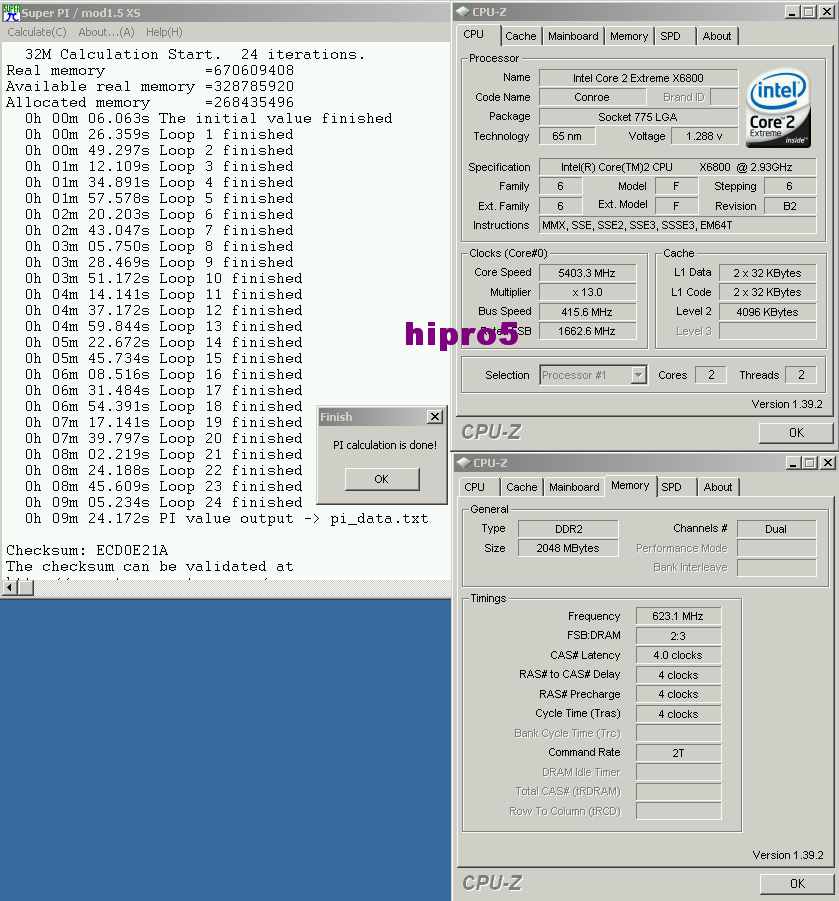Click the Specification field showing X6800 @ 2.93GHz
The height and width of the screenshot is (901, 839).
point(677,167)
